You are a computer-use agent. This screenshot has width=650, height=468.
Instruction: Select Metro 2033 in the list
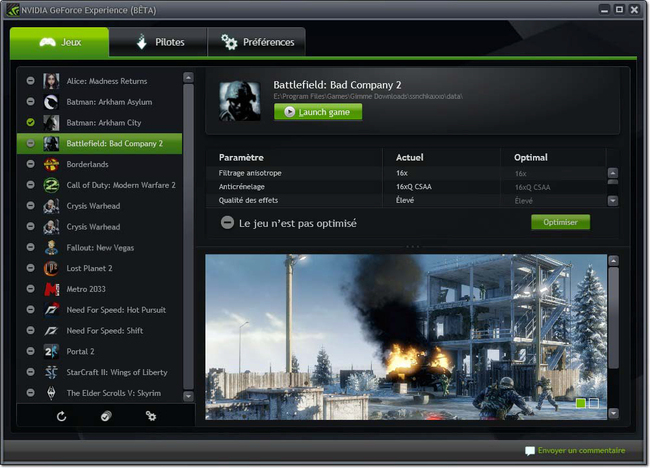[x=99, y=289]
